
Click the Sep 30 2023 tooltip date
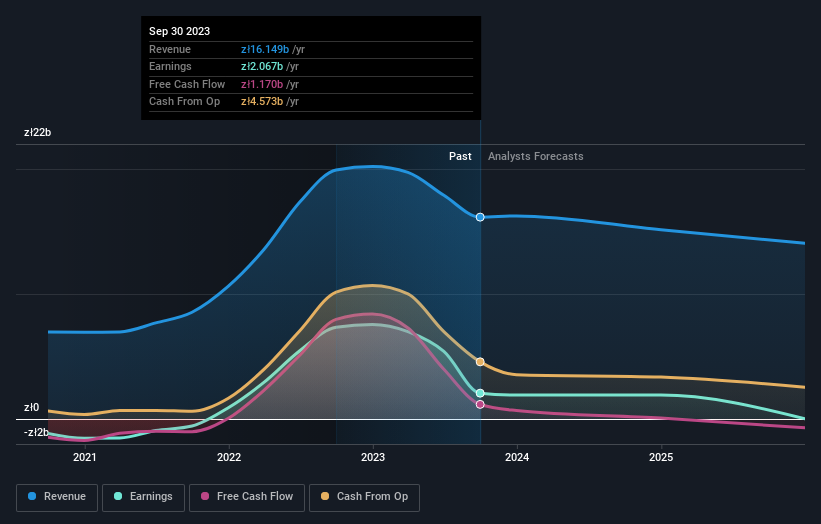click(x=180, y=31)
